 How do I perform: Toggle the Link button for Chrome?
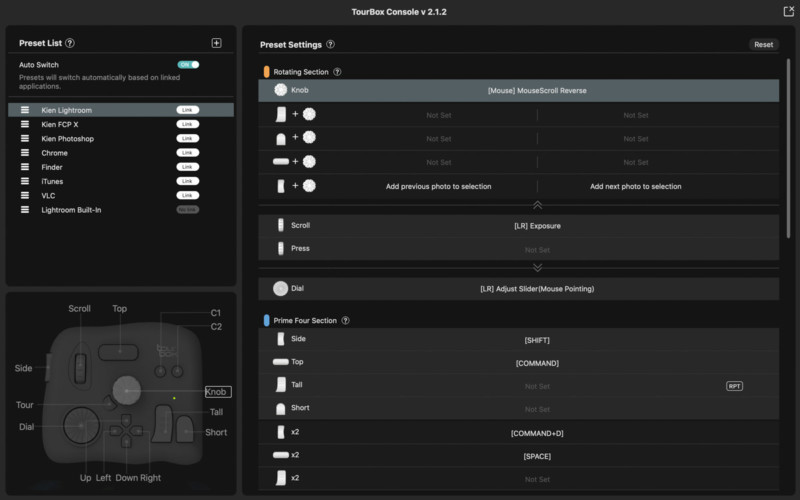188,153
